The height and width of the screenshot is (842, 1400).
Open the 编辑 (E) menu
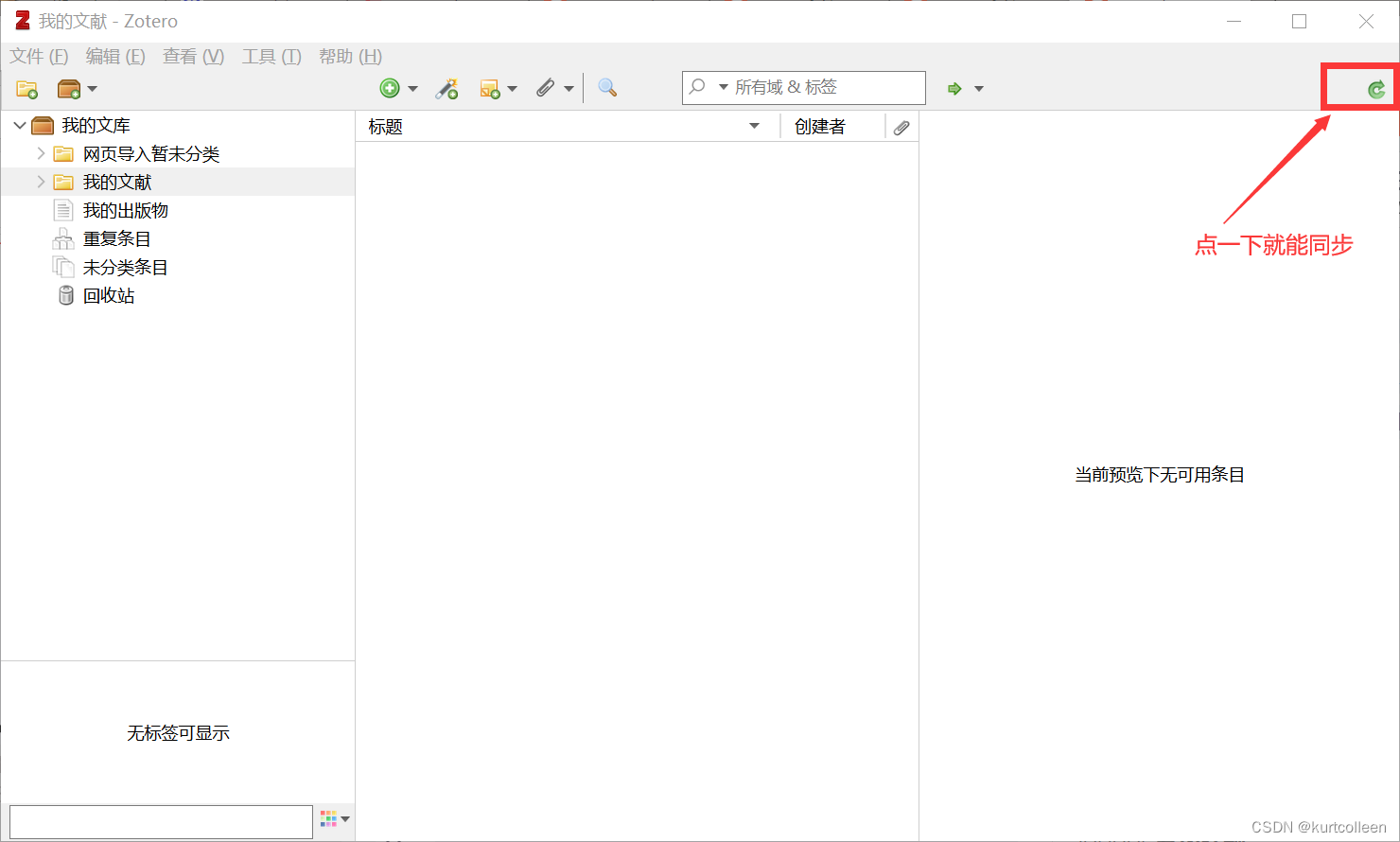[x=115, y=57]
